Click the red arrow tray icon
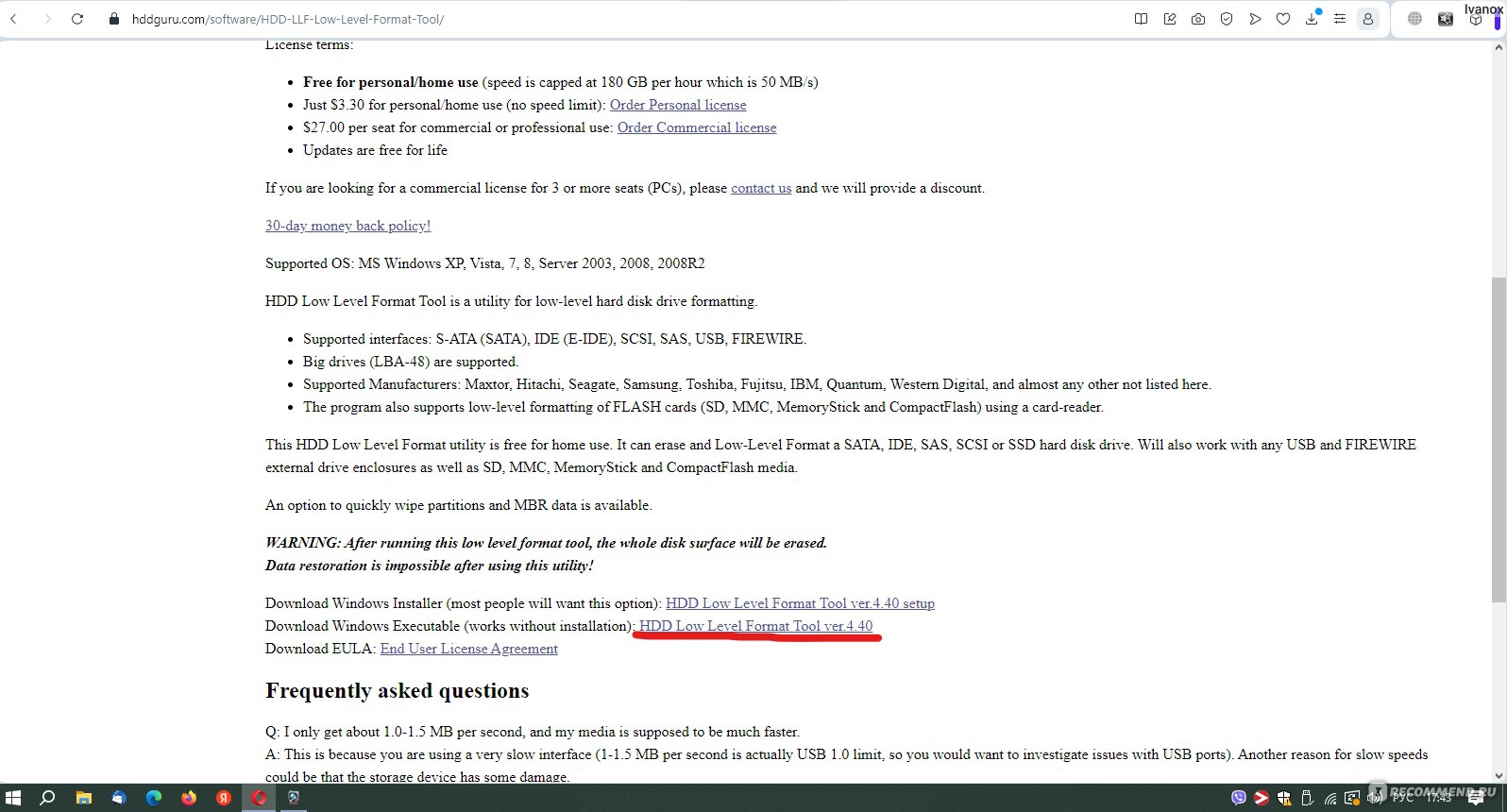The height and width of the screenshot is (812, 1507). coord(1261,798)
